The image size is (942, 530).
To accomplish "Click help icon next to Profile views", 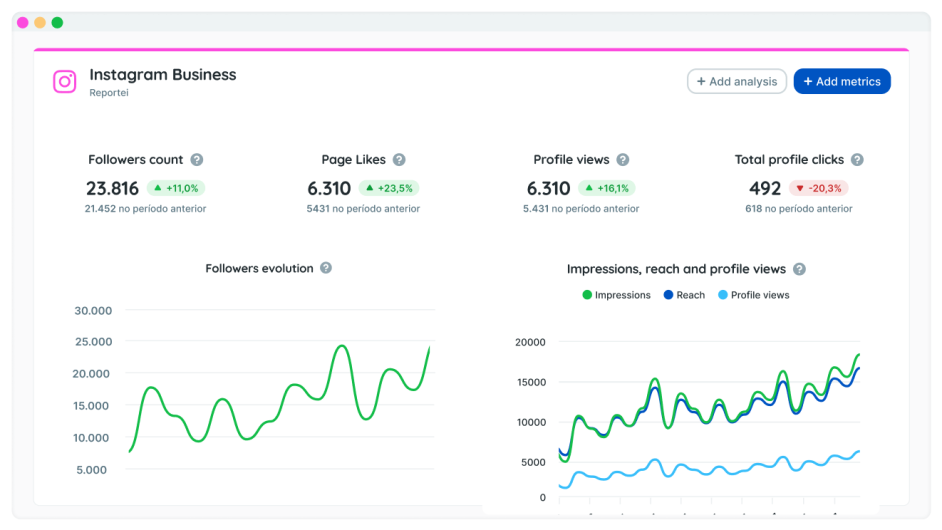I will pos(623,160).
